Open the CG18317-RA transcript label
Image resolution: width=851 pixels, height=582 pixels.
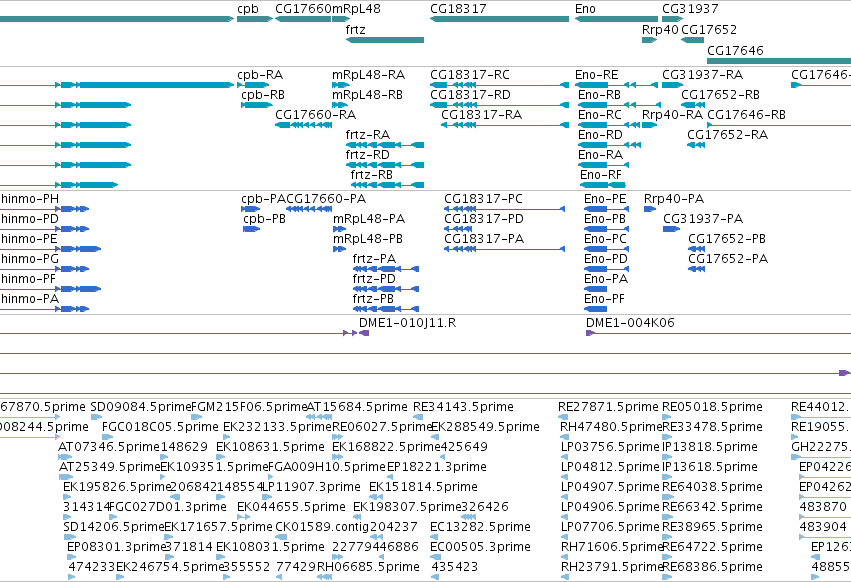tap(481, 115)
